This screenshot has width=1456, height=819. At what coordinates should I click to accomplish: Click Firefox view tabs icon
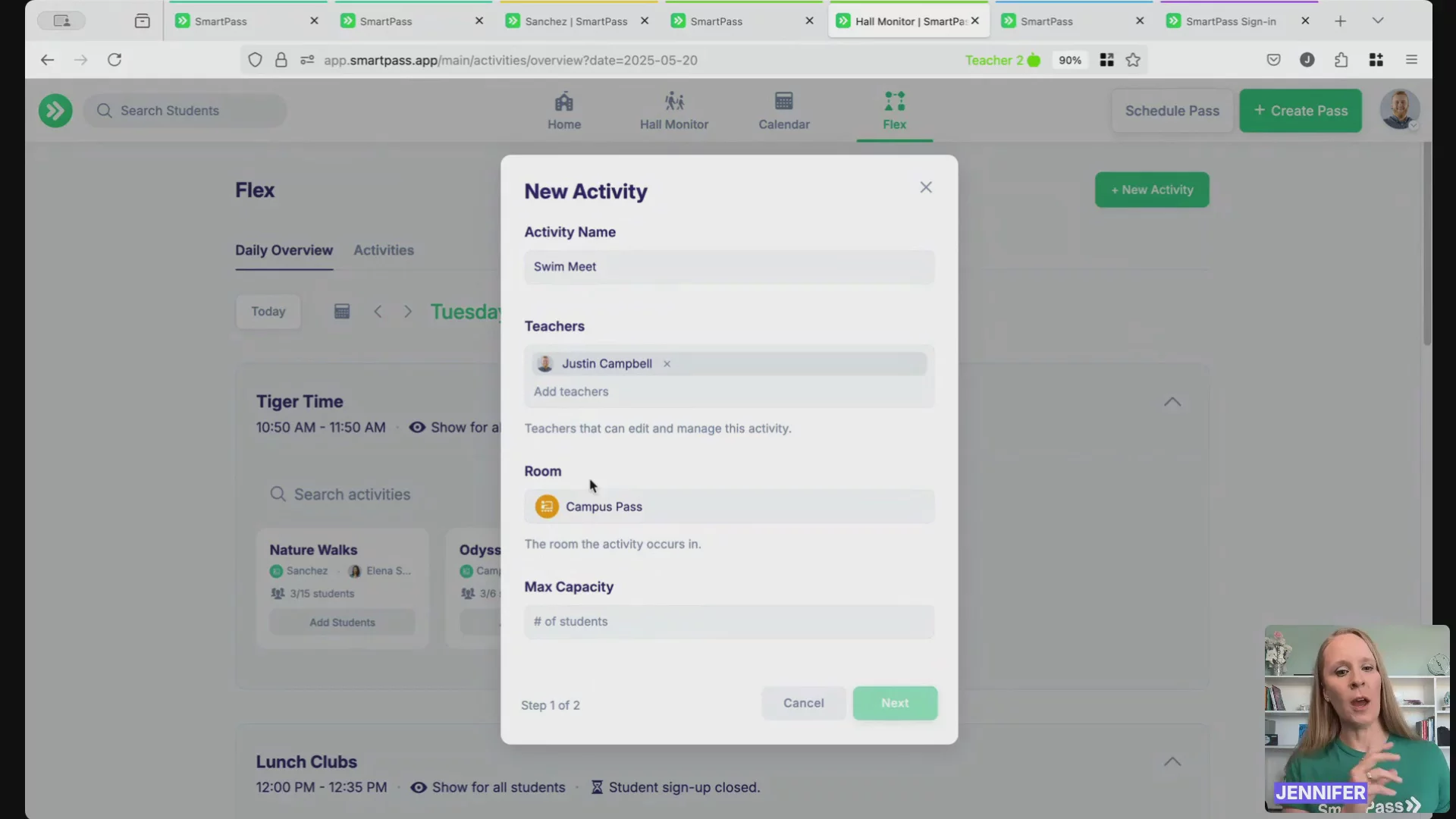(142, 21)
